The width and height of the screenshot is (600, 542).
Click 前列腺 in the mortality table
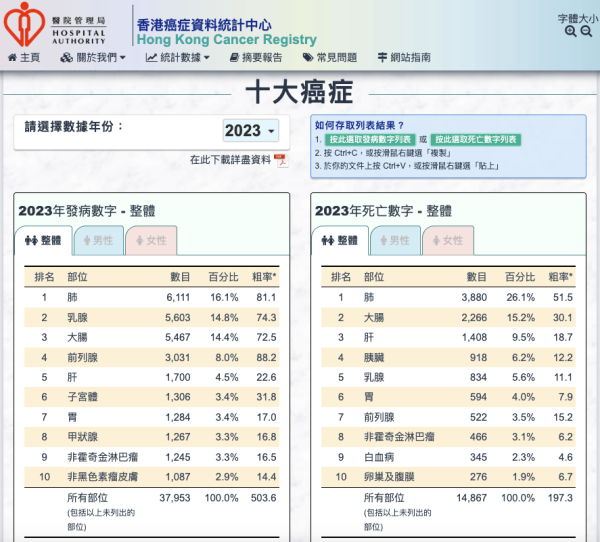[379, 417]
